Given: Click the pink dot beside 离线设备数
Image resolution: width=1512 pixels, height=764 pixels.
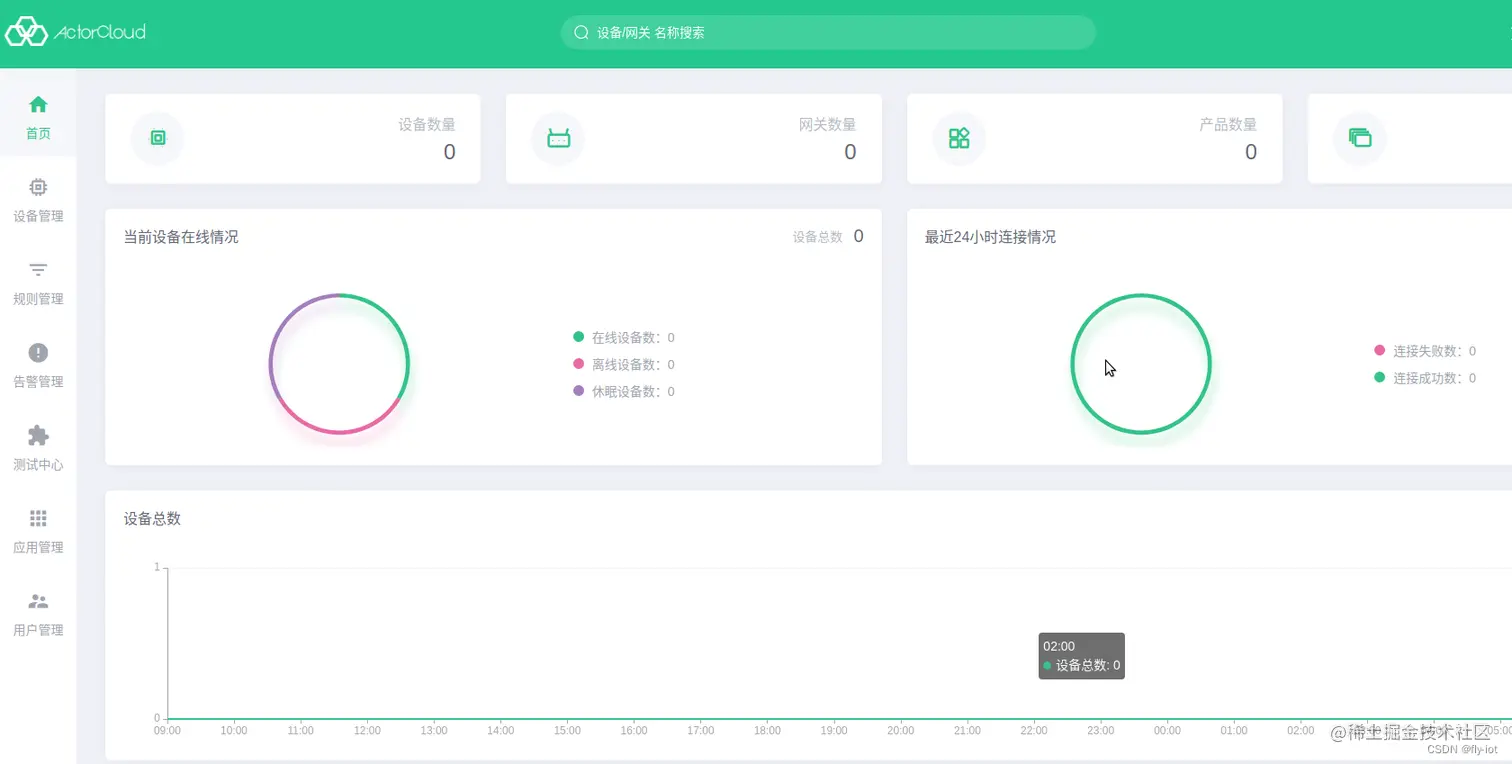Looking at the screenshot, I should (x=578, y=364).
